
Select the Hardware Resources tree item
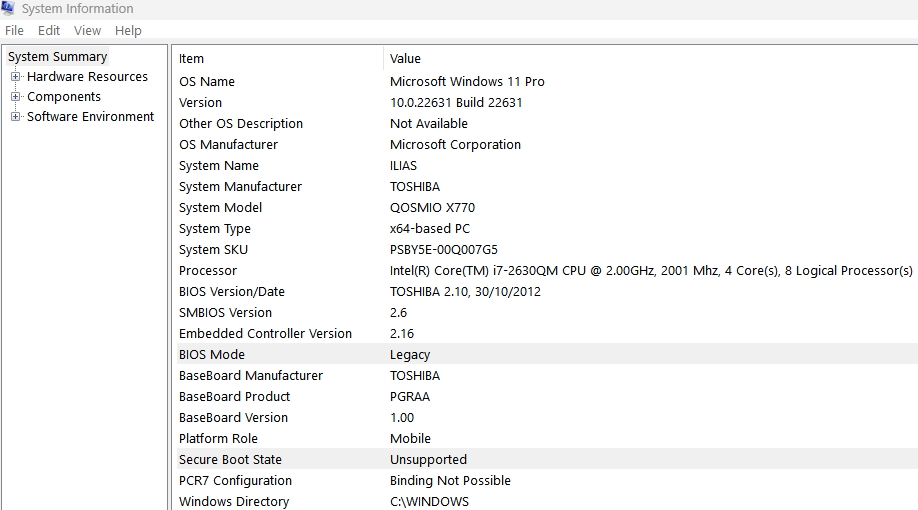87,77
